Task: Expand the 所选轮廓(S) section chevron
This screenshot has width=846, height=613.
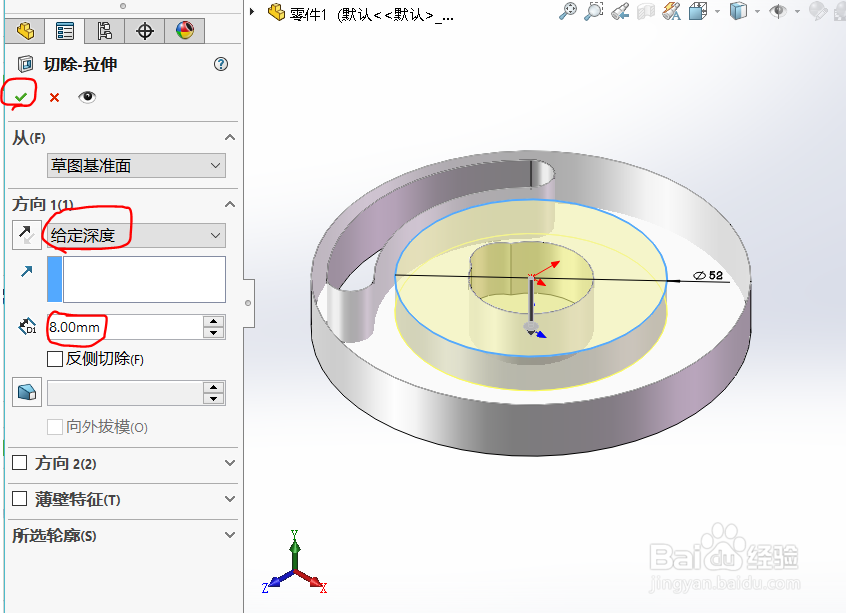Action: (230, 535)
